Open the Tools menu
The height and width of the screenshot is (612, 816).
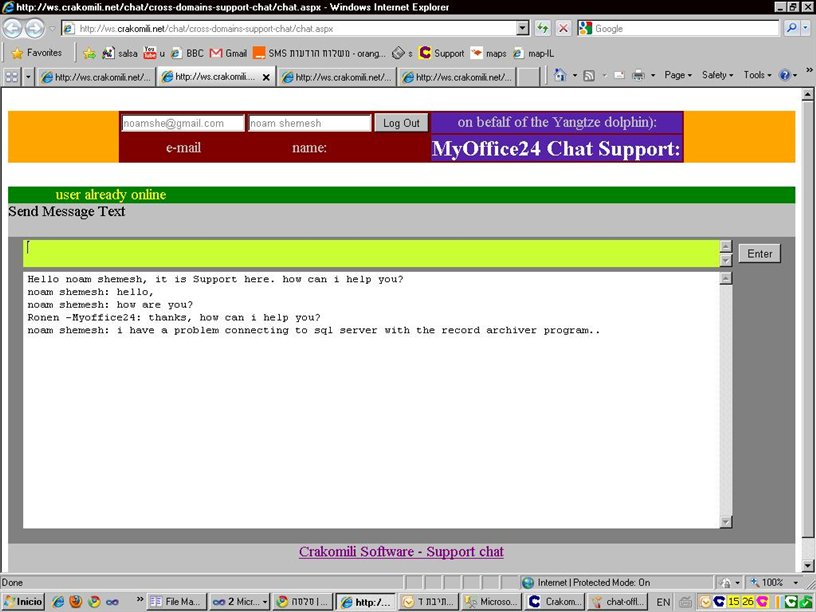(x=758, y=75)
